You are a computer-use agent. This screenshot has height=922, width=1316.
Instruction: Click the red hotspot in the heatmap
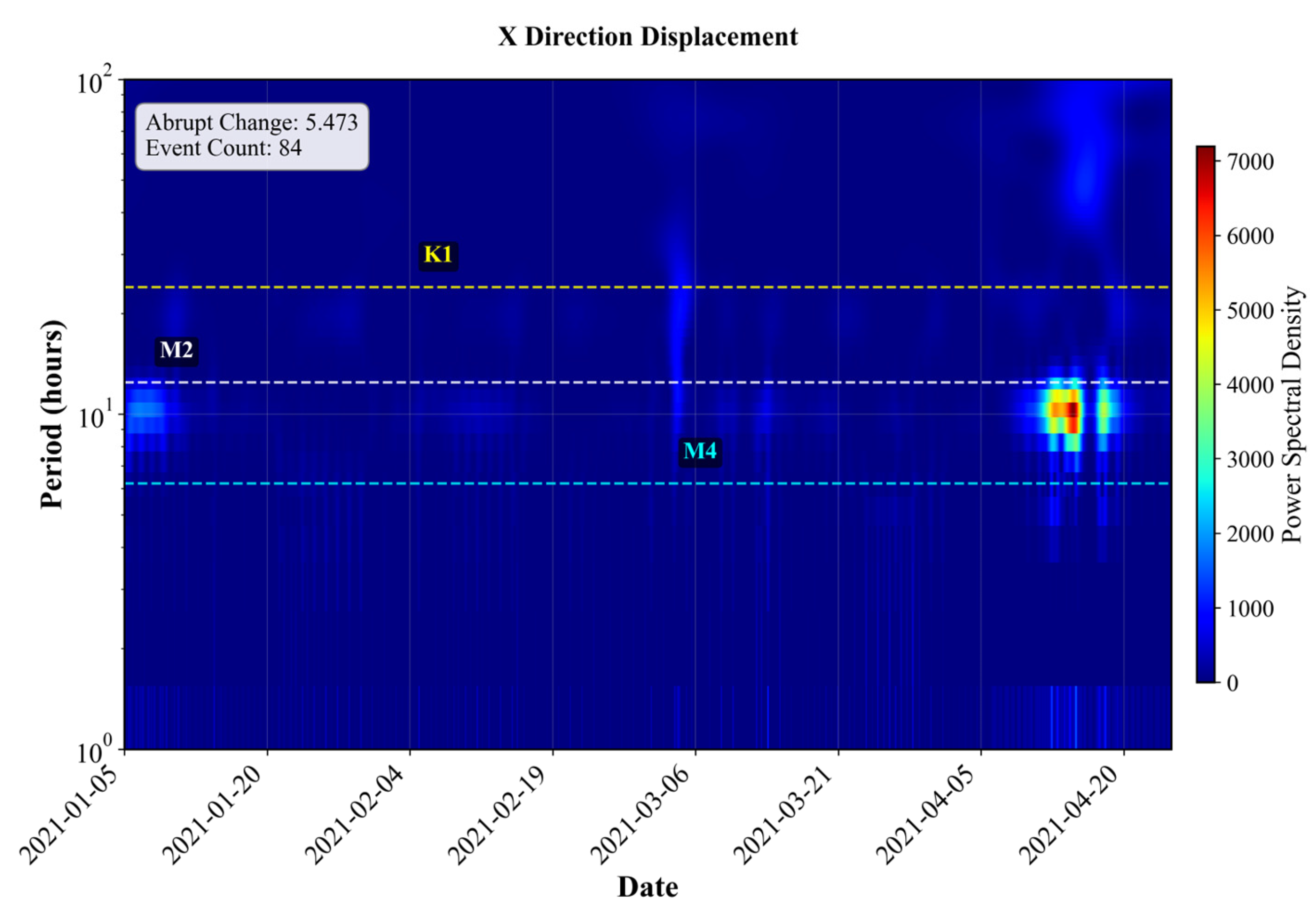click(1072, 410)
